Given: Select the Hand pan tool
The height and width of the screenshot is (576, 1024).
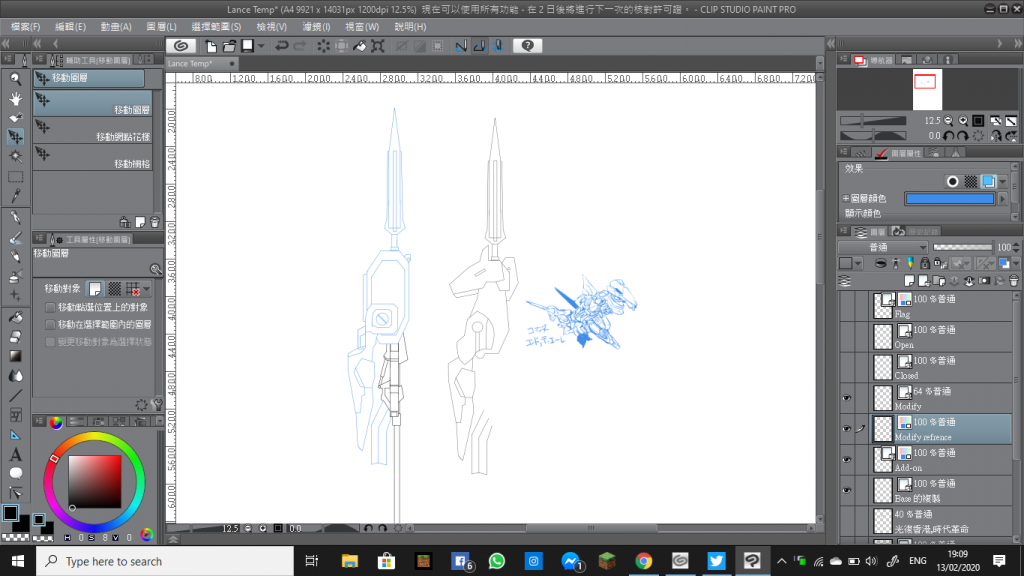Looking at the screenshot, I should click(x=16, y=98).
